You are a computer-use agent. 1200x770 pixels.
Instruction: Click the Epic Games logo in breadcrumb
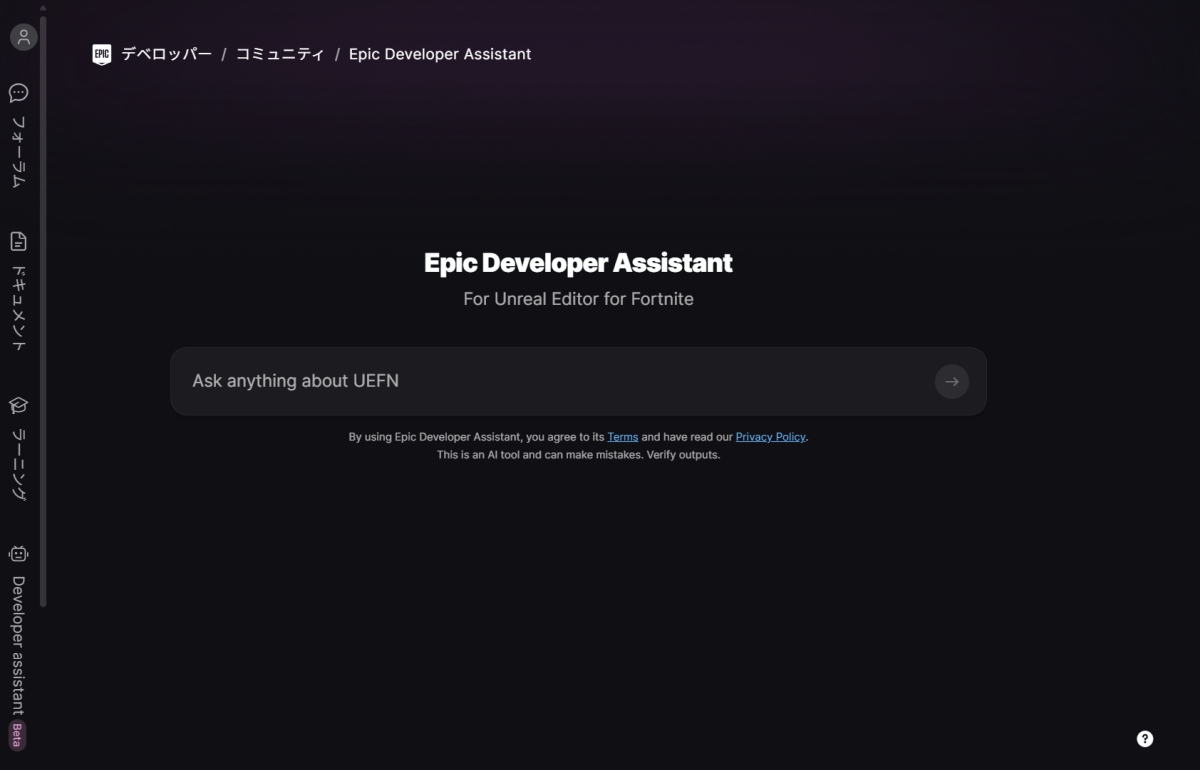[x=101, y=54]
